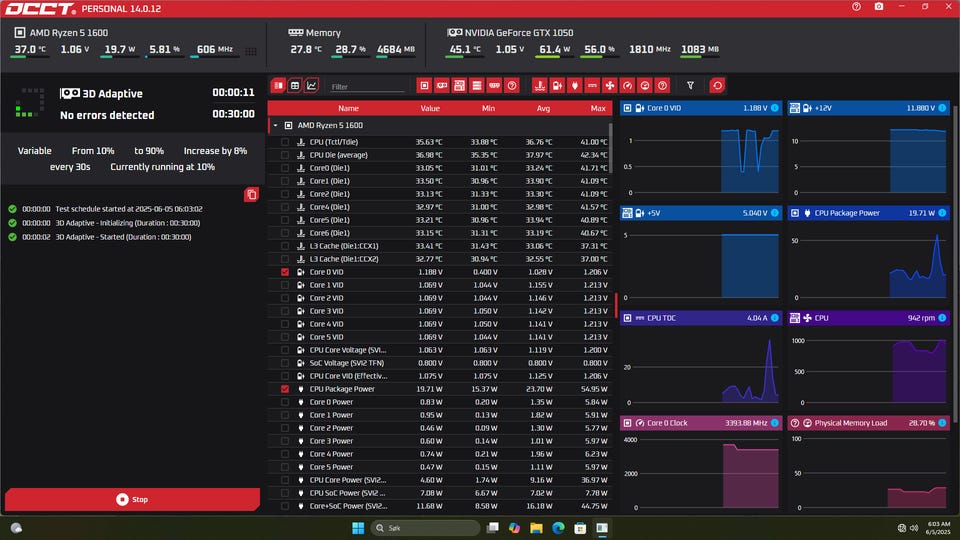Toggle the motherboard hardware filter icon

pyautogui.click(x=459, y=86)
